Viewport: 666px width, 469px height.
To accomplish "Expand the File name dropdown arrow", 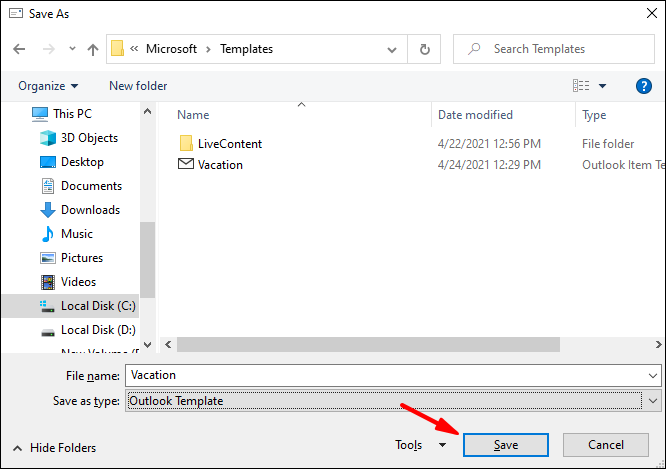I will click(x=653, y=376).
